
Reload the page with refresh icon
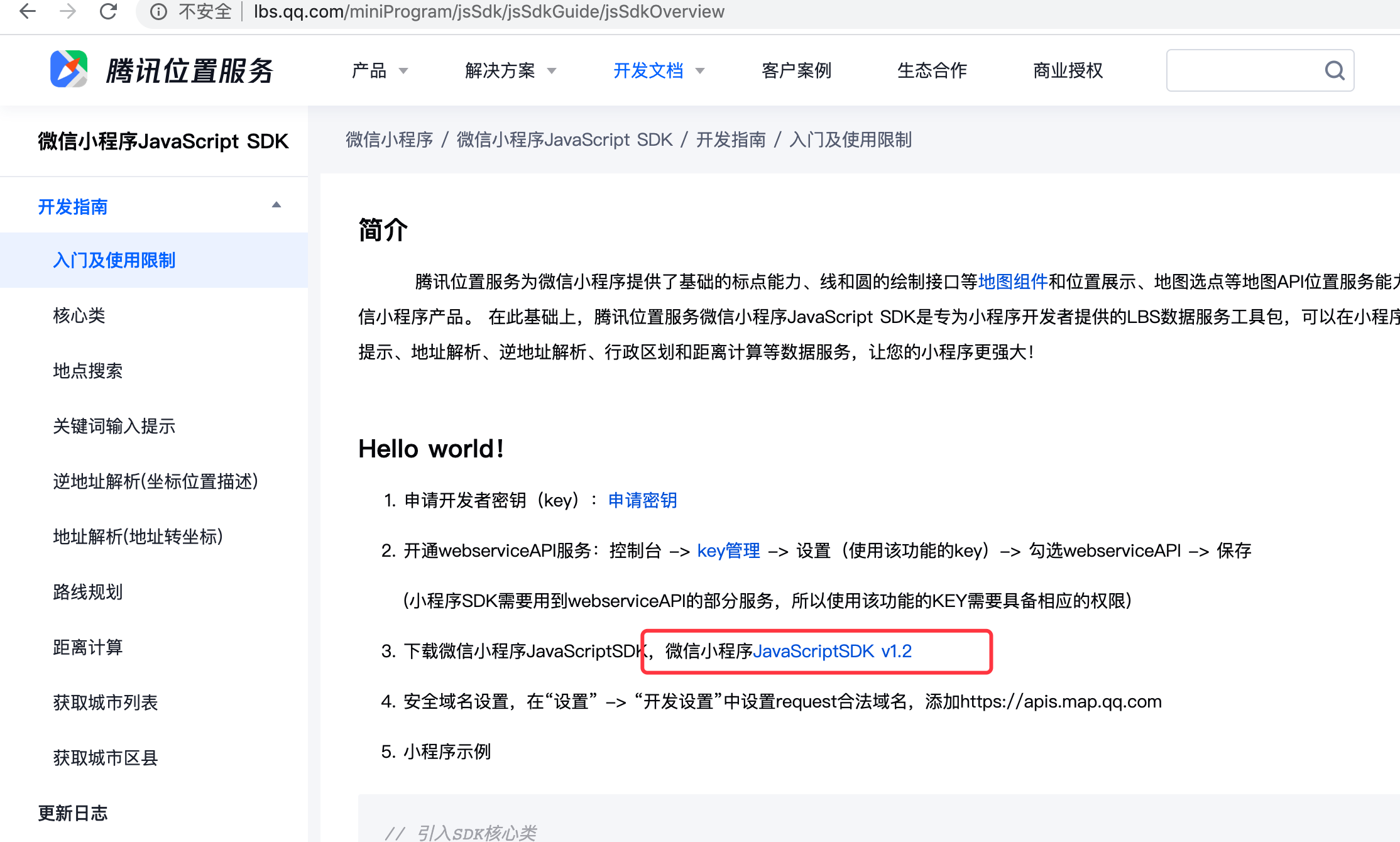(109, 11)
